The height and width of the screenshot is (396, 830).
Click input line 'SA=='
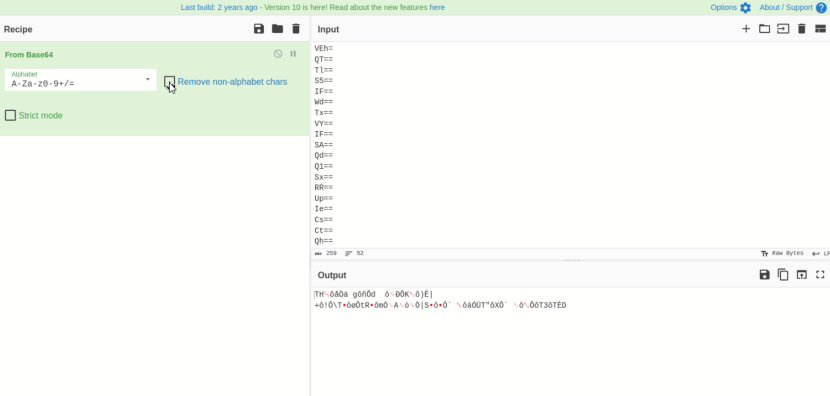[323, 145]
